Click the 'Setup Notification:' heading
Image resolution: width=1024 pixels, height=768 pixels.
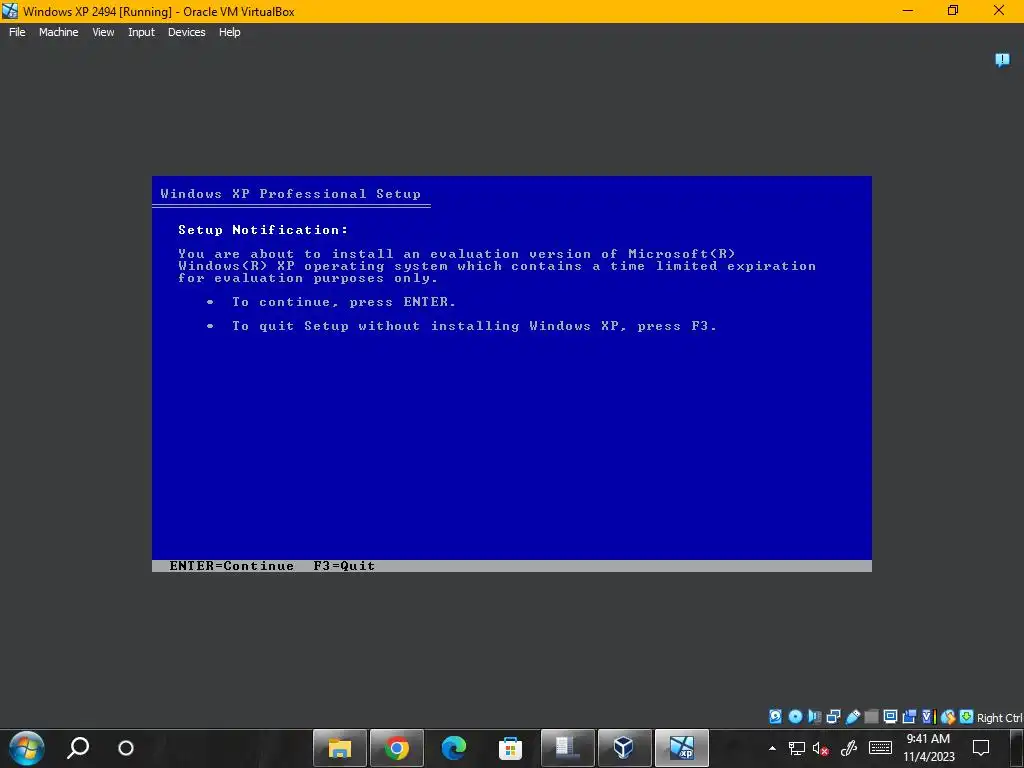coord(263,230)
